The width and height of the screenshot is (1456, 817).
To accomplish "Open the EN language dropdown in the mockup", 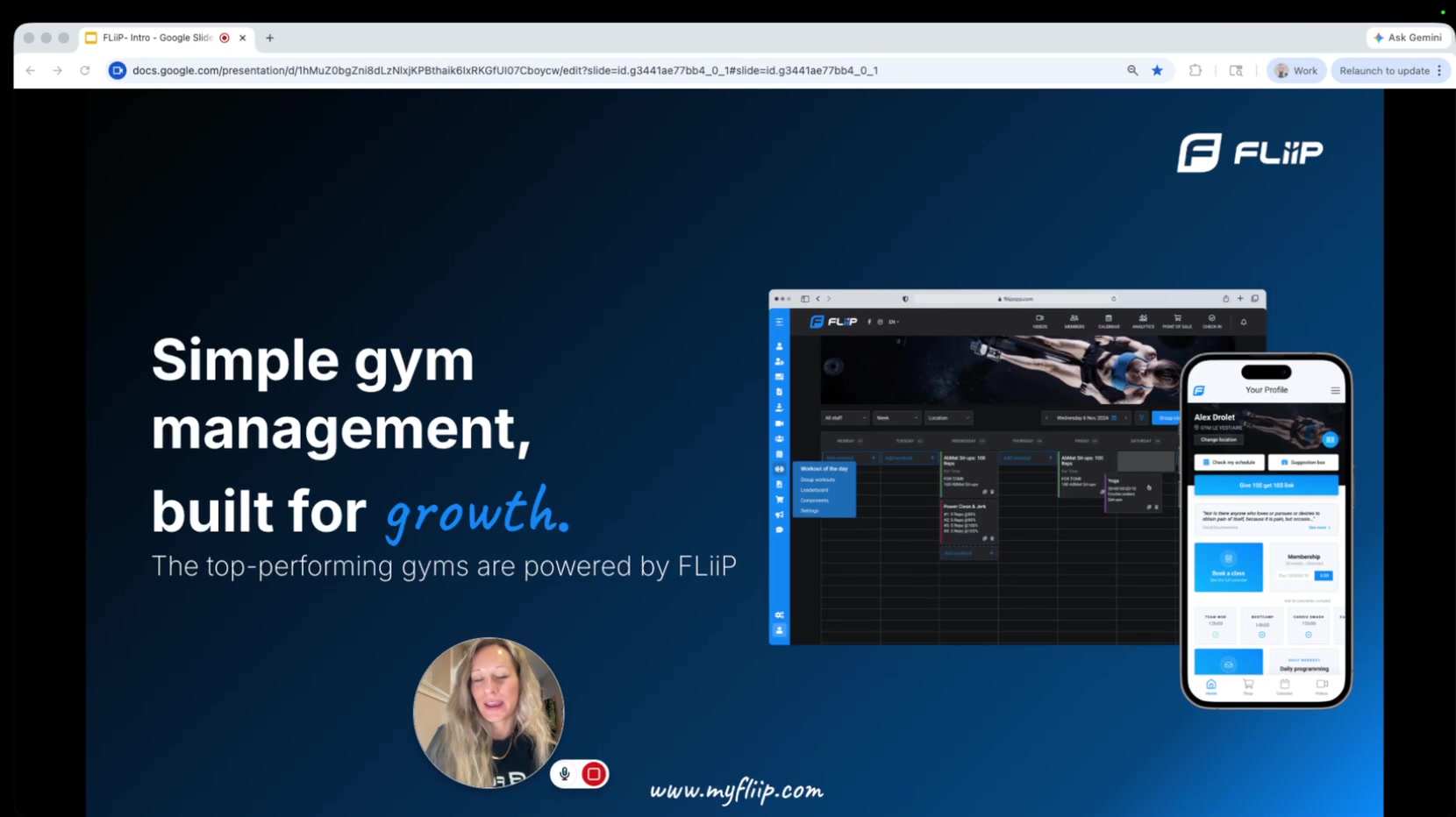I will click(894, 322).
